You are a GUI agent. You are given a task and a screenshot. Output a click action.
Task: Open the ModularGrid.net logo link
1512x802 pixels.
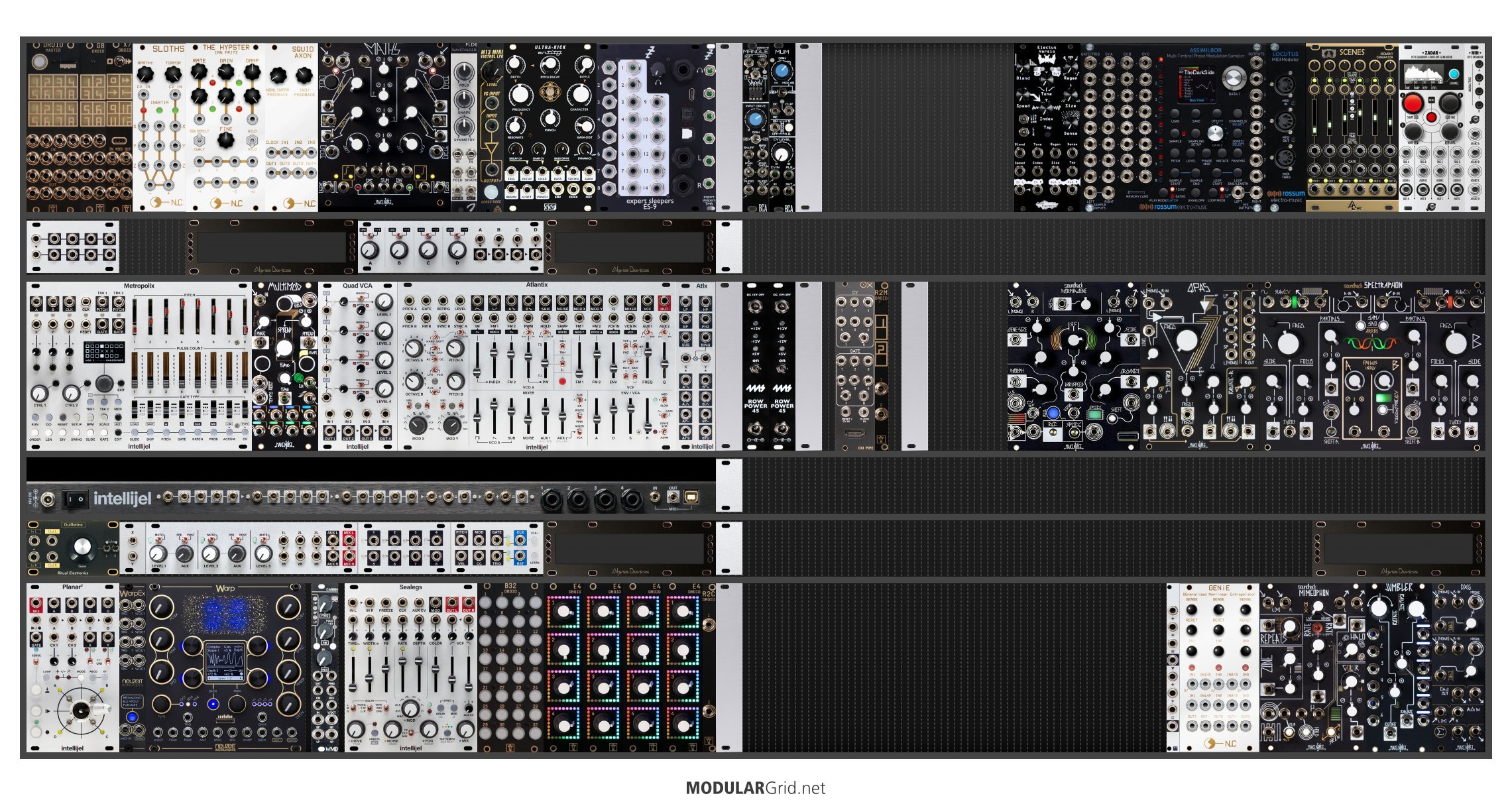(x=755, y=788)
